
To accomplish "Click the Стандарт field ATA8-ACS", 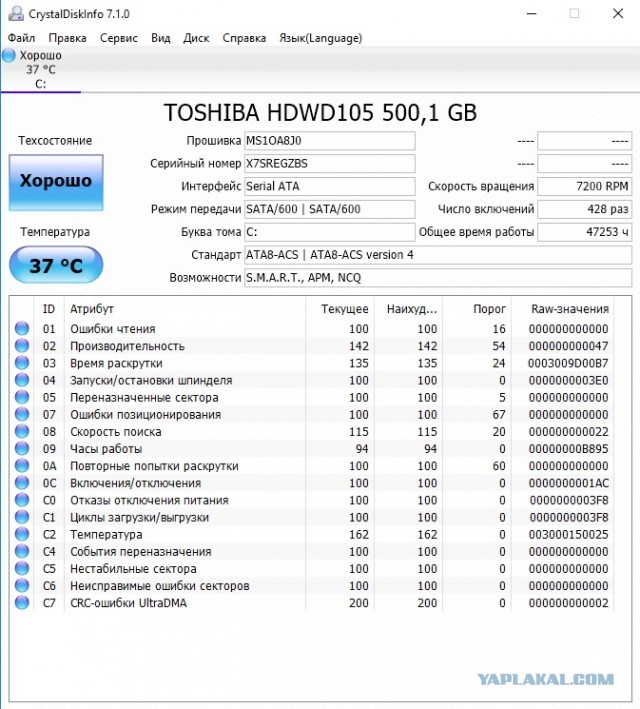I will (x=438, y=255).
